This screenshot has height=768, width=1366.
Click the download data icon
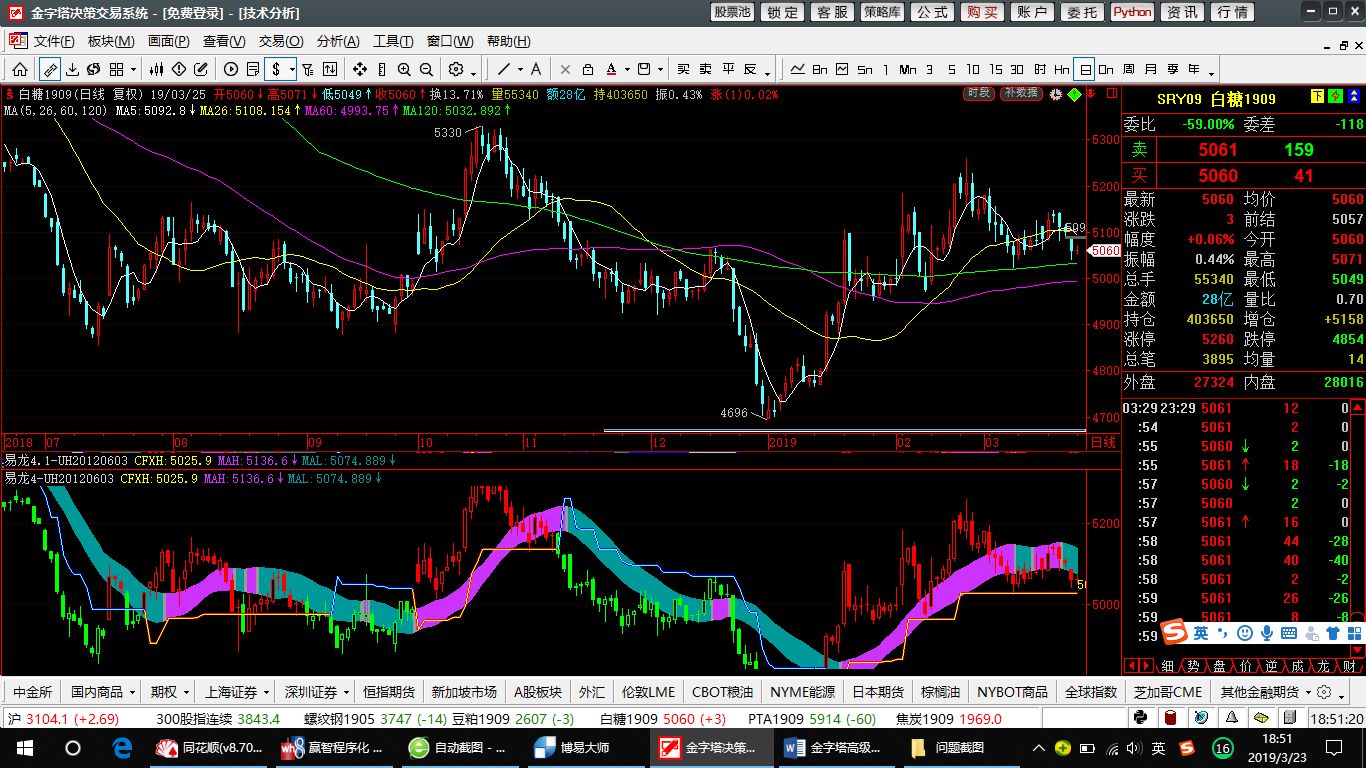click(x=72, y=69)
